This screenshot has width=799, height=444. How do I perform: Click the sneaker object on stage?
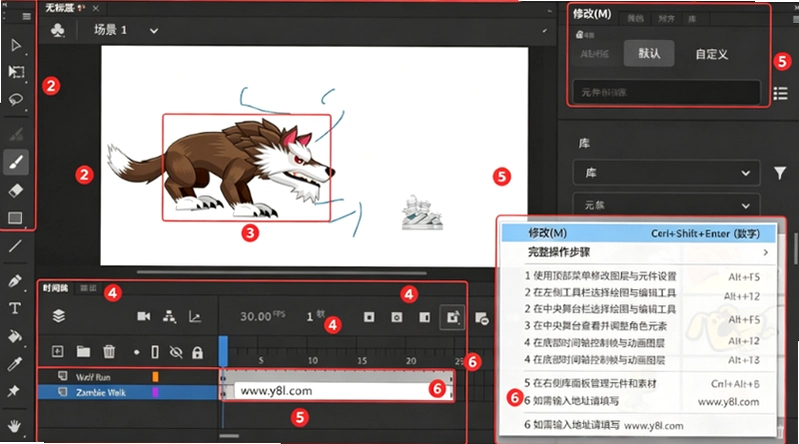[422, 213]
